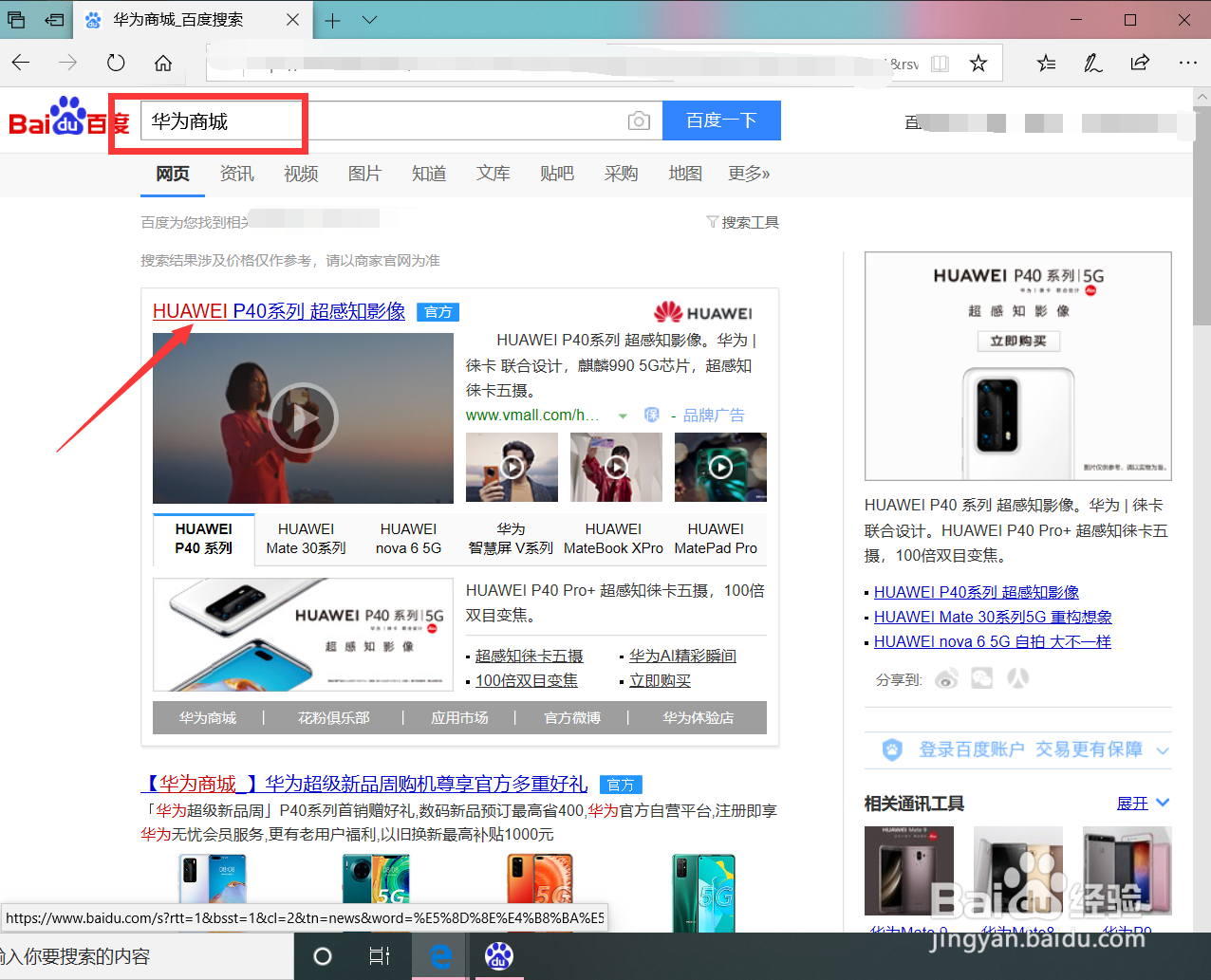Select the HUAWEI Mate 30系列 product tab

[x=306, y=539]
